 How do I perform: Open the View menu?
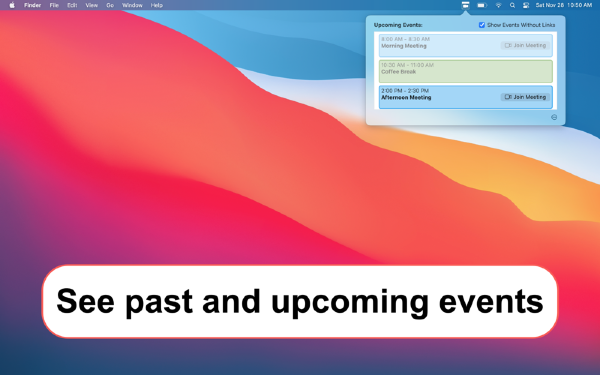pos(91,5)
